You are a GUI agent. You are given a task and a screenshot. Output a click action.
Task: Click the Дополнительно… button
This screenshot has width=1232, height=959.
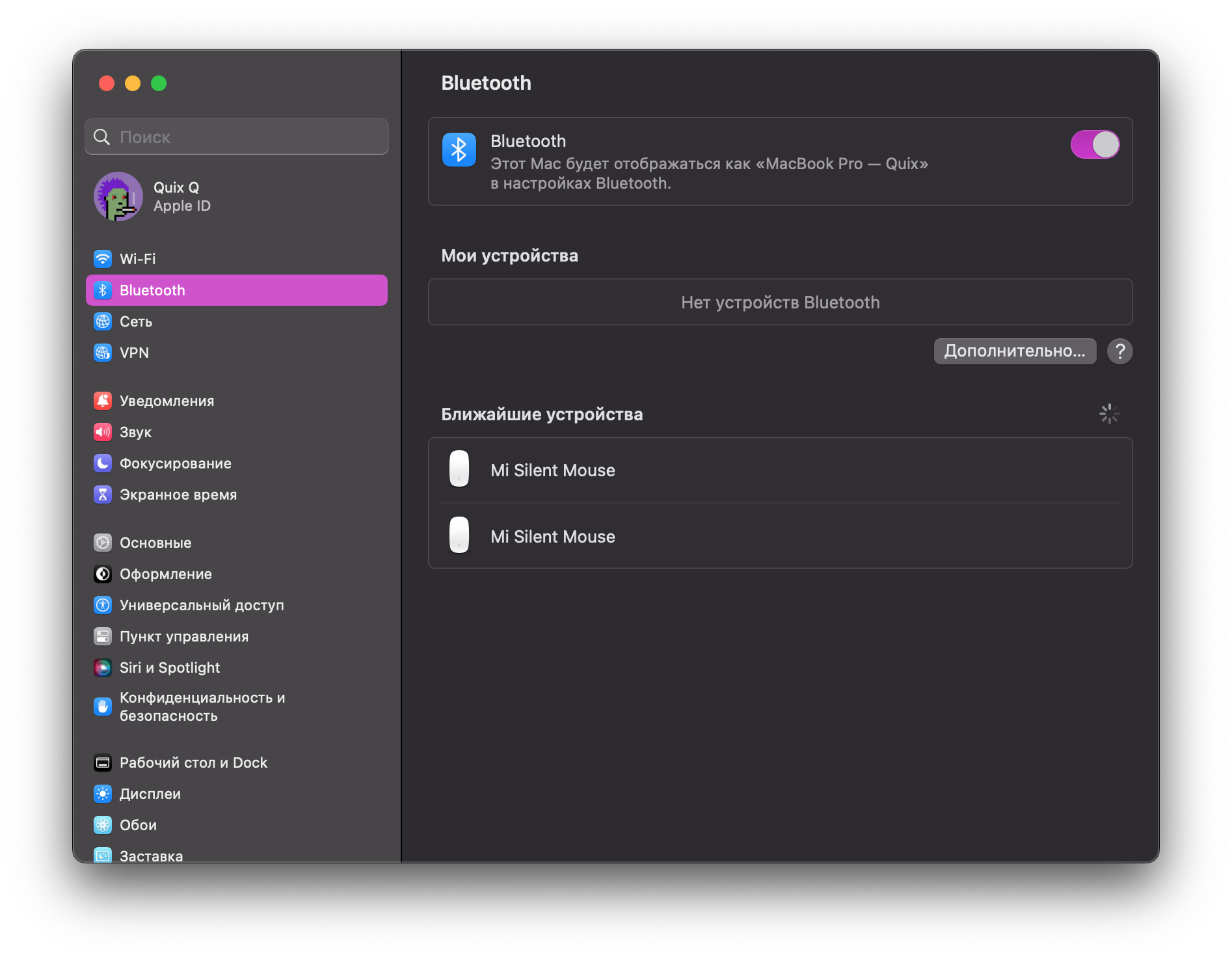[1014, 351]
